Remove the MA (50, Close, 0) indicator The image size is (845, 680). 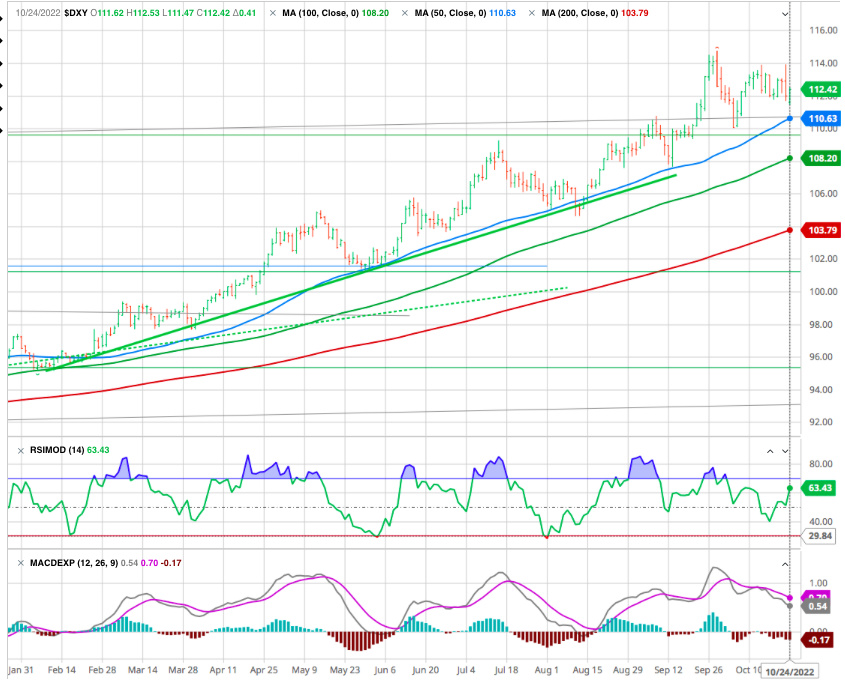pyautogui.click(x=405, y=13)
